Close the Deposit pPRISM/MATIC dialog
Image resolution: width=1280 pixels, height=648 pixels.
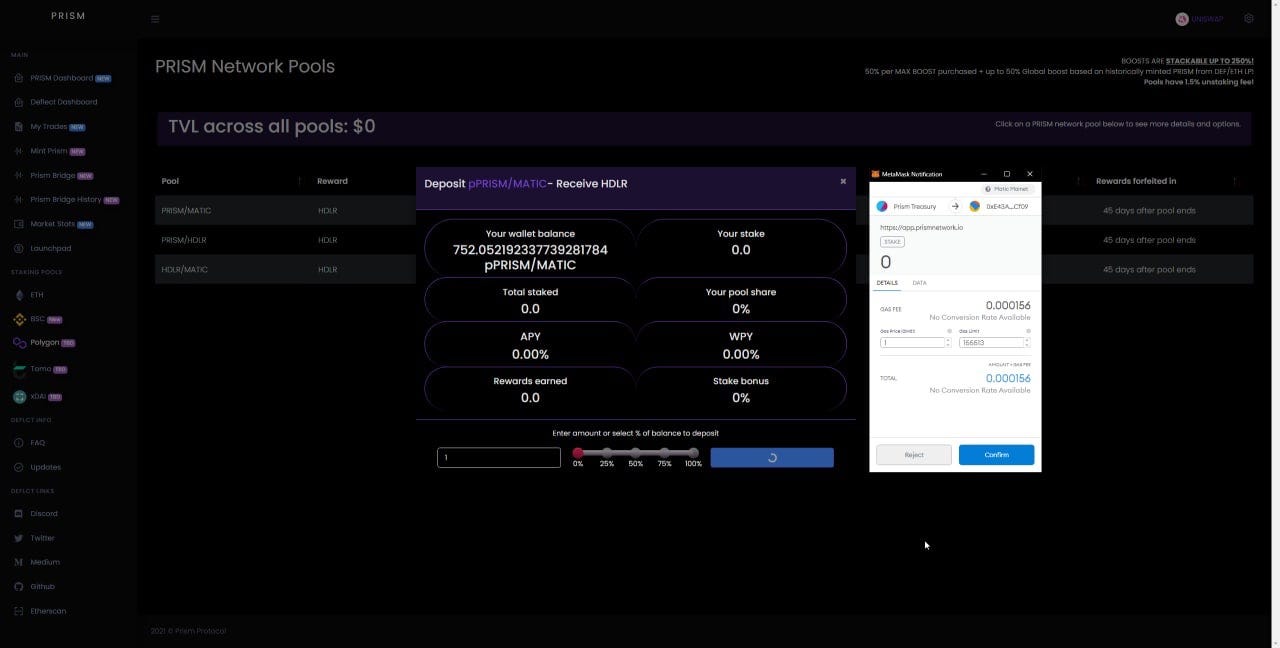(x=843, y=181)
